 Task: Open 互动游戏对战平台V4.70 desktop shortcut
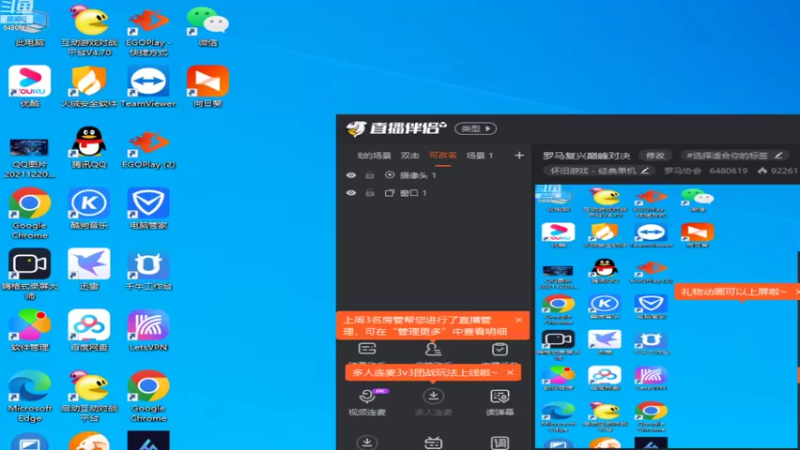click(x=89, y=30)
